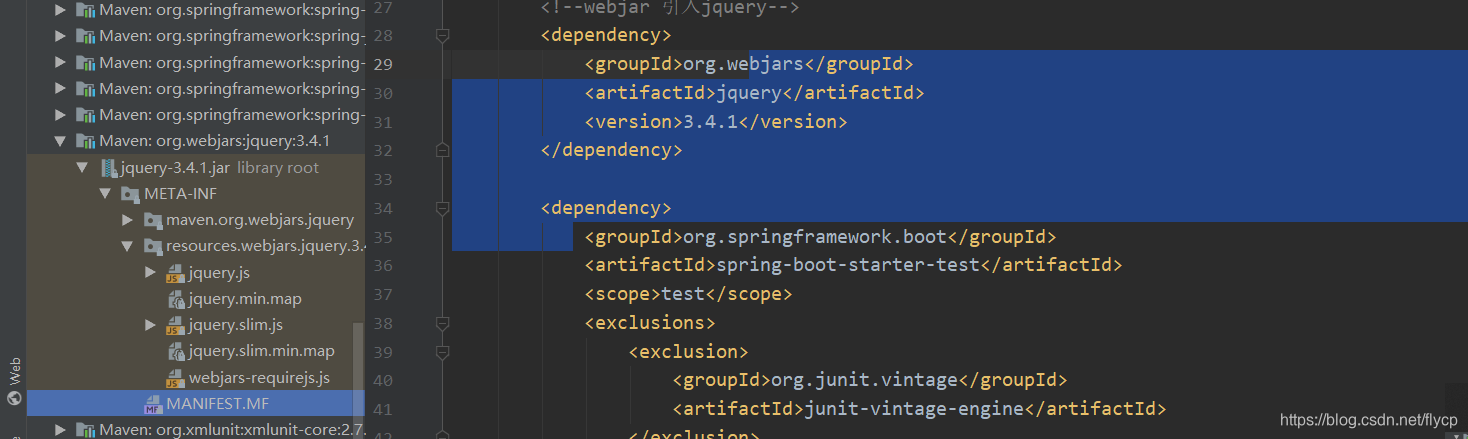Click the fold end marker at line 32
This screenshot has height=439, width=1468.
click(442, 150)
